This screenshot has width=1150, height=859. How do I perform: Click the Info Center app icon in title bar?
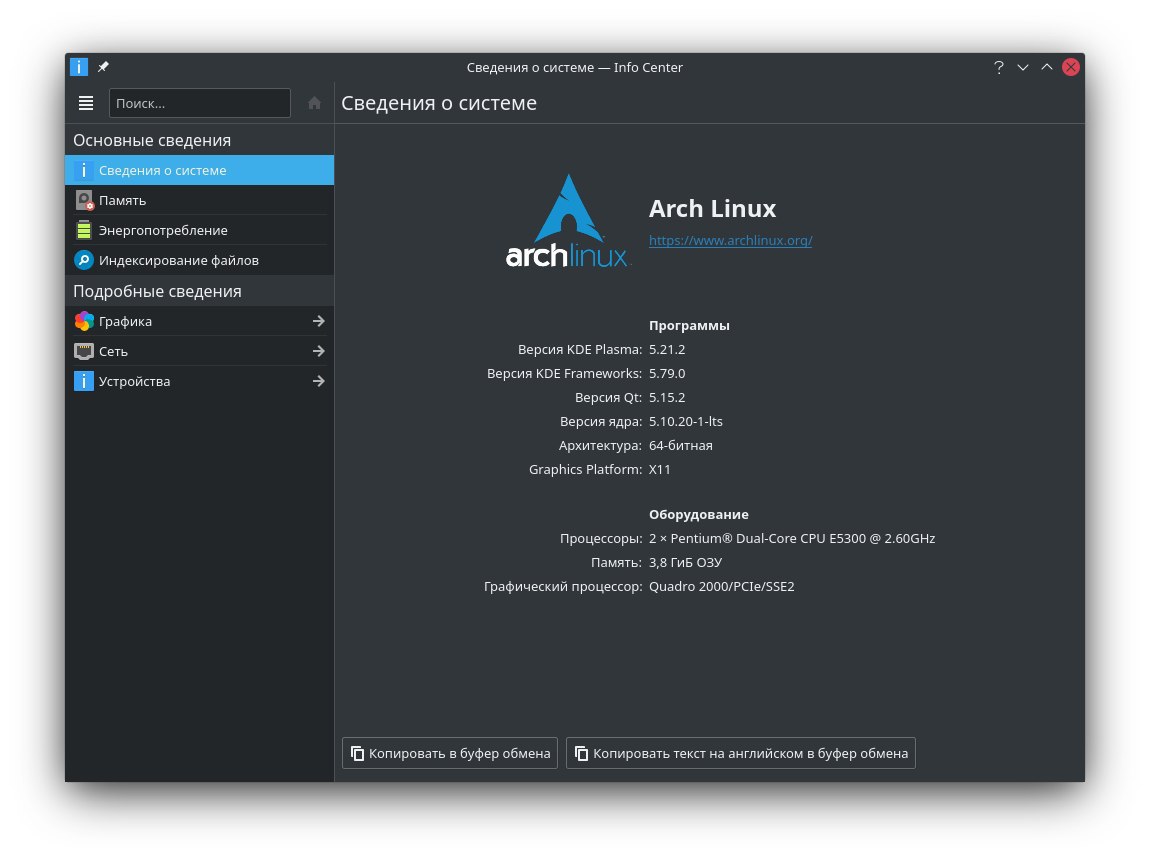78,67
